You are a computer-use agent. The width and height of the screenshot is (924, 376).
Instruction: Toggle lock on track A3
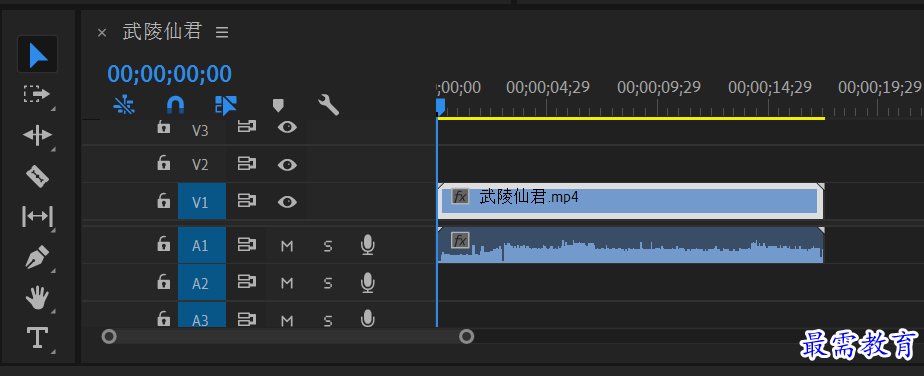[x=163, y=319]
